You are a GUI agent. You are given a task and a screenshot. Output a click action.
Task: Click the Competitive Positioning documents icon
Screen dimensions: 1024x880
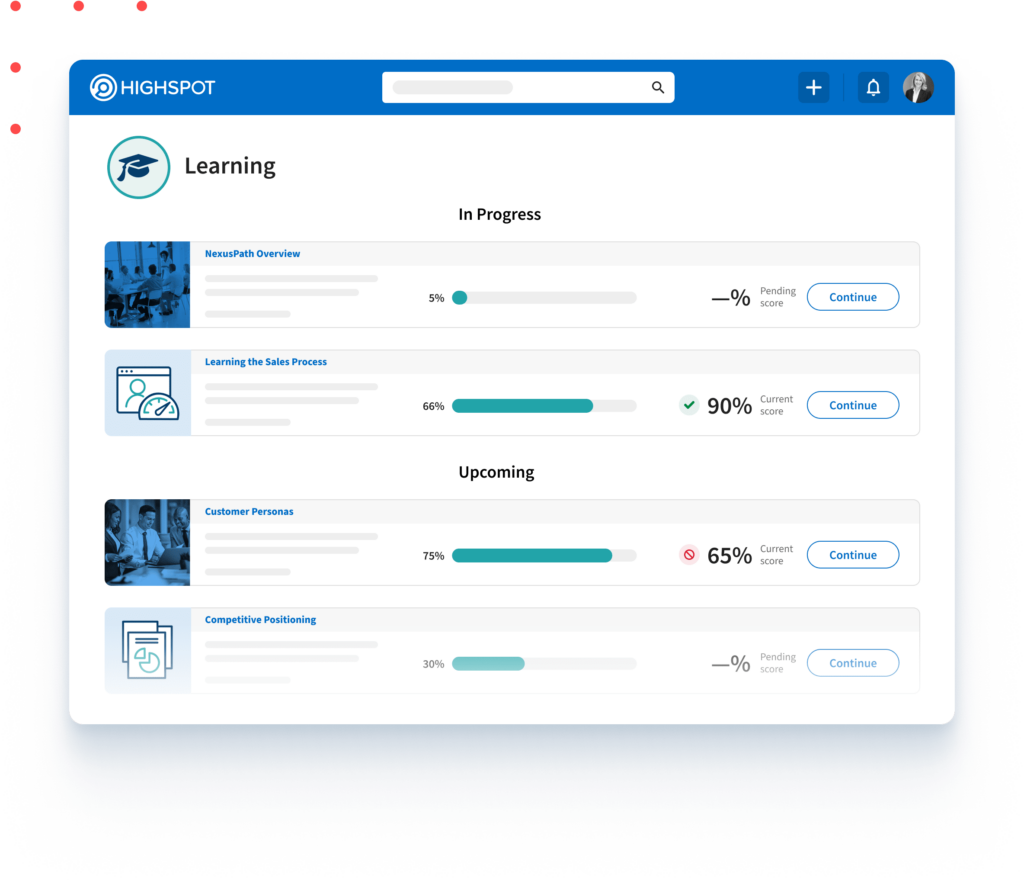[148, 650]
